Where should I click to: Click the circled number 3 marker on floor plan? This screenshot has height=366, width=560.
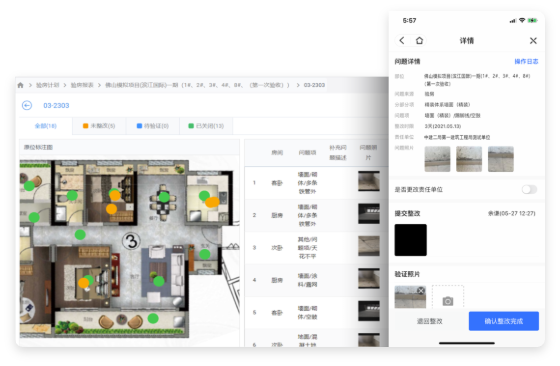coord(131,241)
